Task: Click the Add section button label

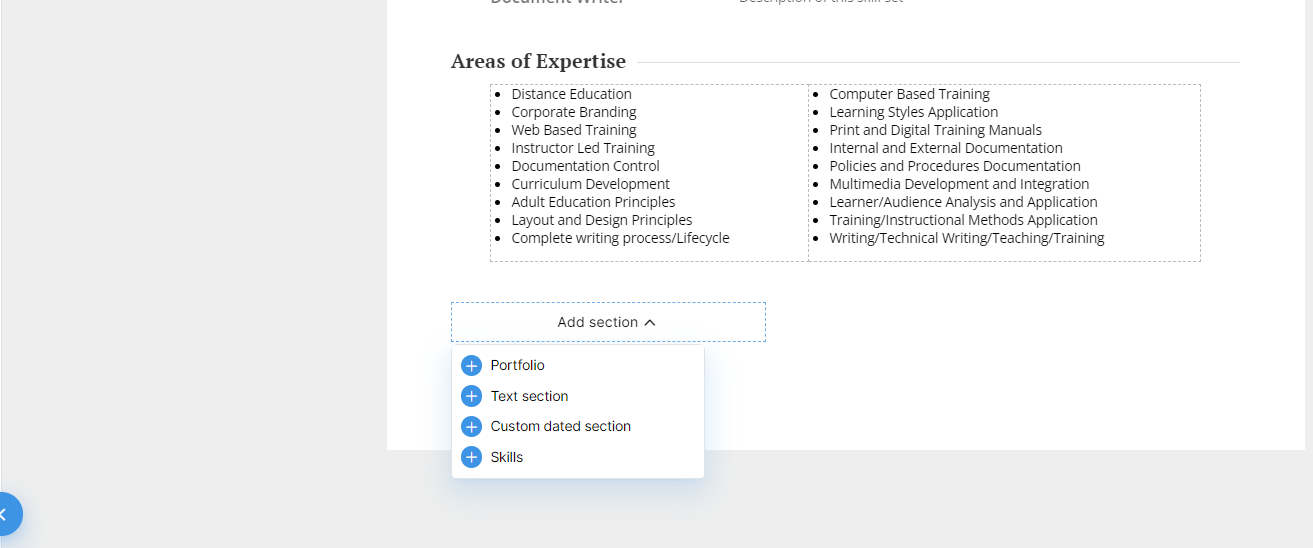Action: 597,322
